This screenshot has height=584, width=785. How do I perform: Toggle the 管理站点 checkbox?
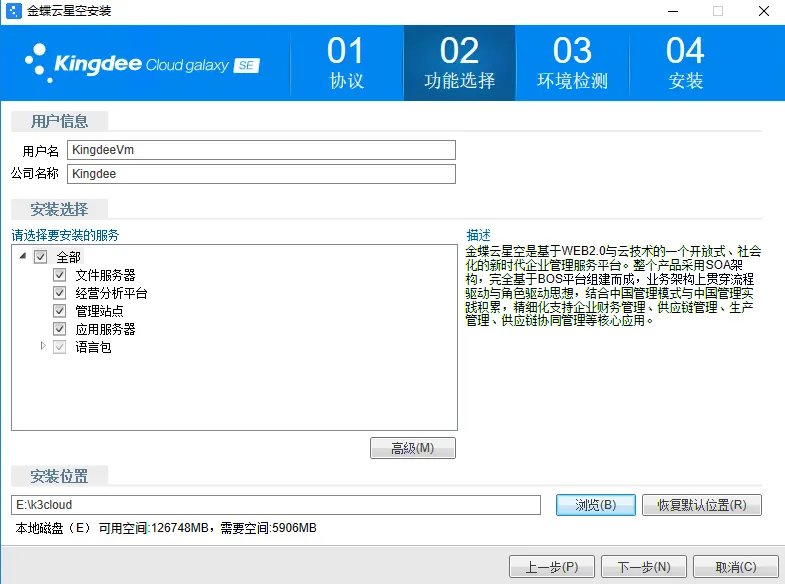click(x=60, y=311)
